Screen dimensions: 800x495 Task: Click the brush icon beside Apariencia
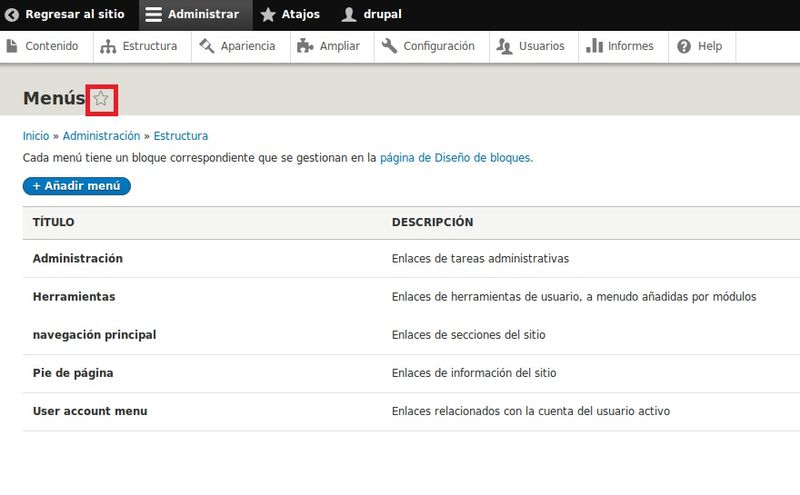(x=207, y=46)
